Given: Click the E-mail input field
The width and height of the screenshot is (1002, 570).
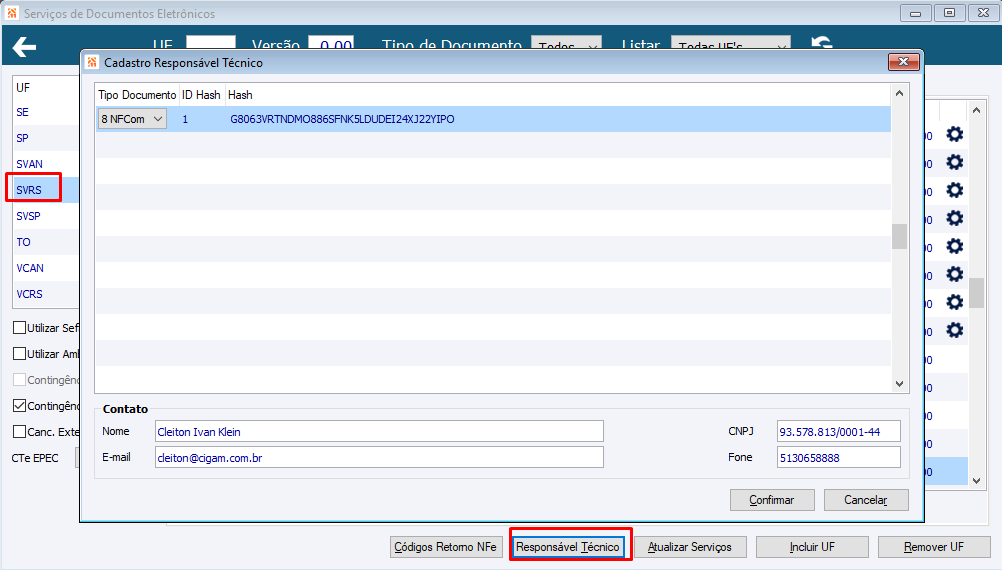Looking at the screenshot, I should click(x=379, y=458).
